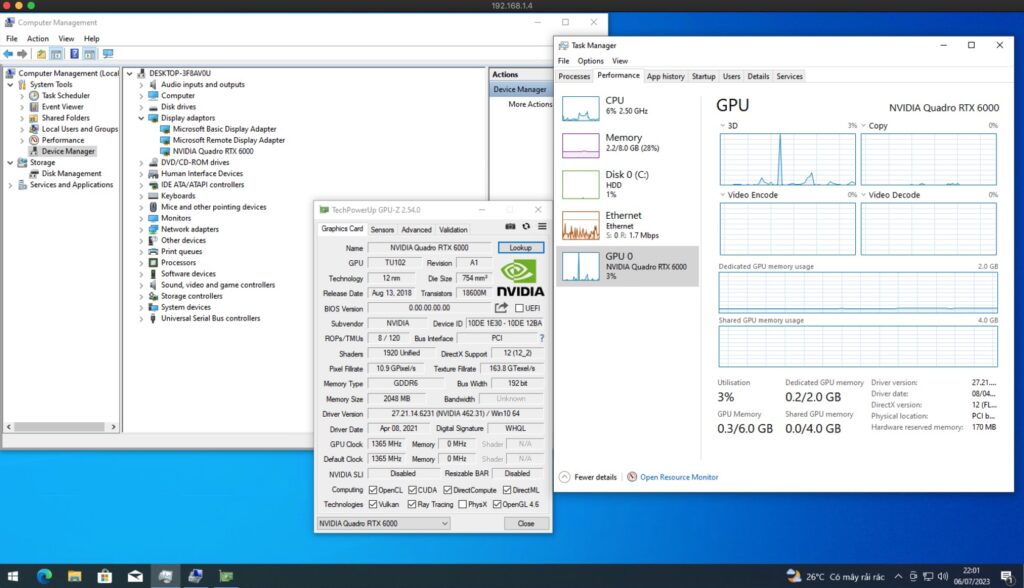Viewport: 1024px width, 588px height.
Task: Click the GPU-Z BIOS export share icon
Action: tap(501, 308)
